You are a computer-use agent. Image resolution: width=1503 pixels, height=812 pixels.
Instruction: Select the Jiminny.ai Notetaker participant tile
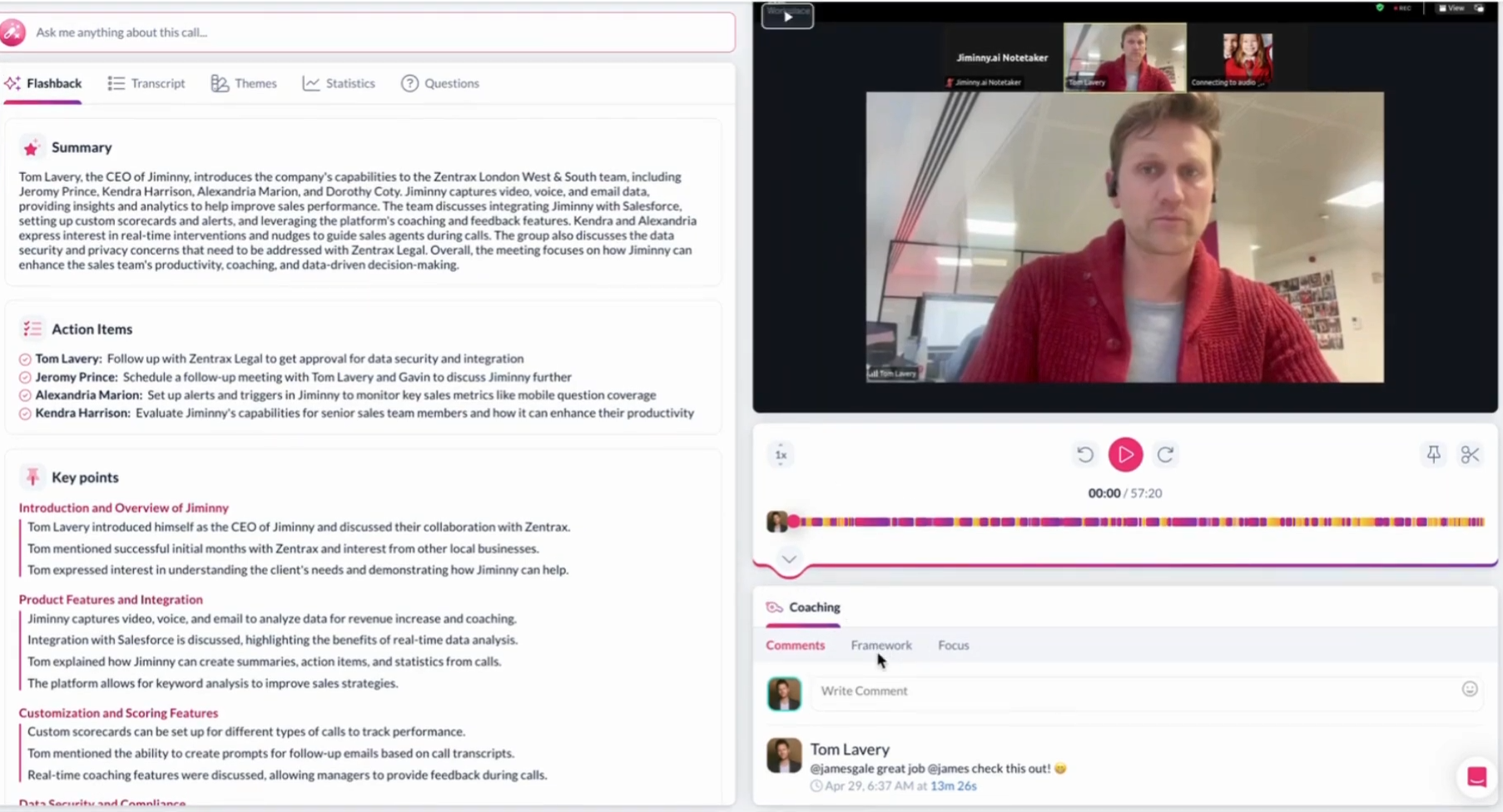tap(1001, 59)
